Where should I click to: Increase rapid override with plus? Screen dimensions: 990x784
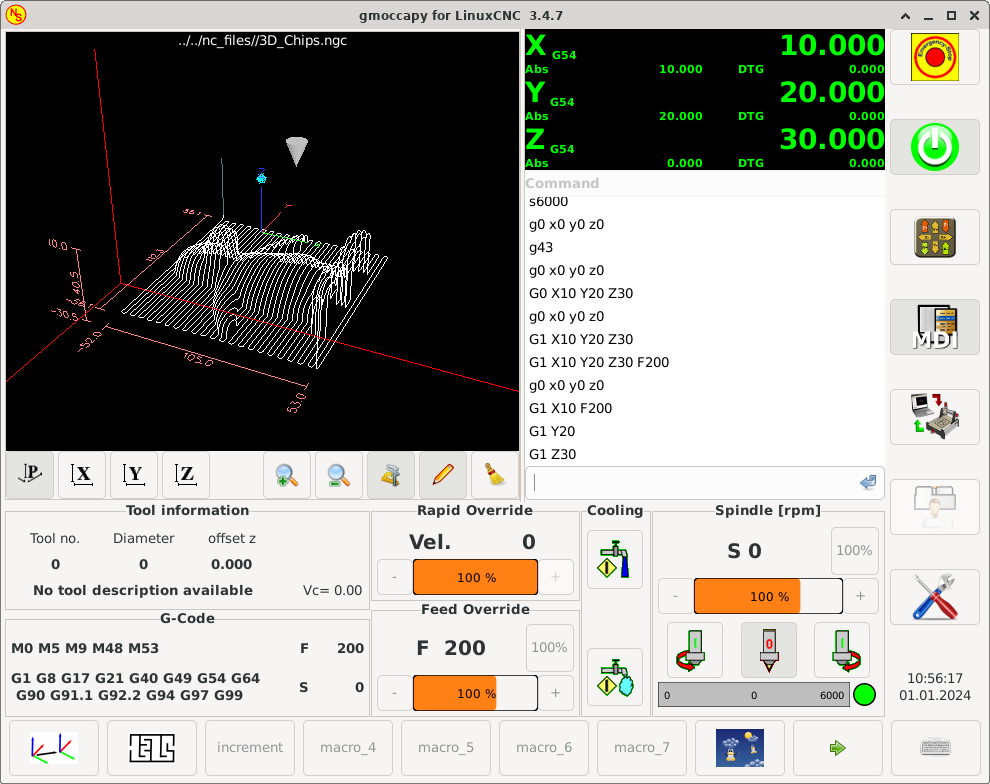[556, 577]
